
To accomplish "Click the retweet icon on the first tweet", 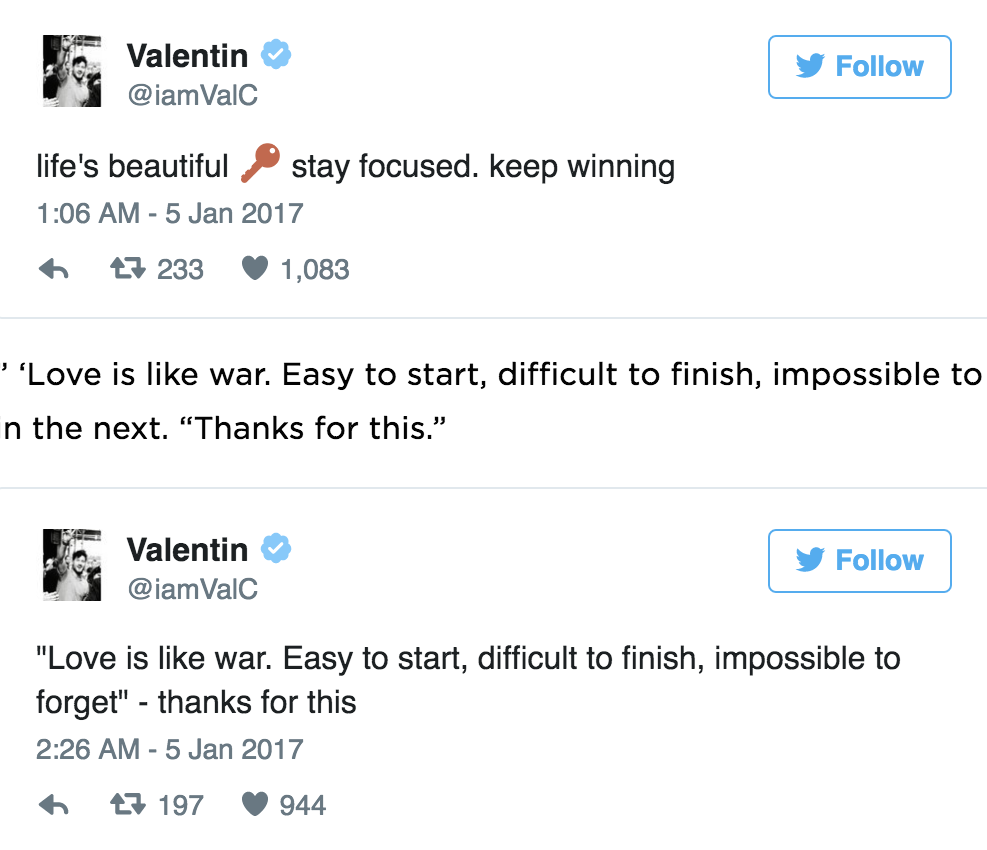I will click(x=130, y=268).
